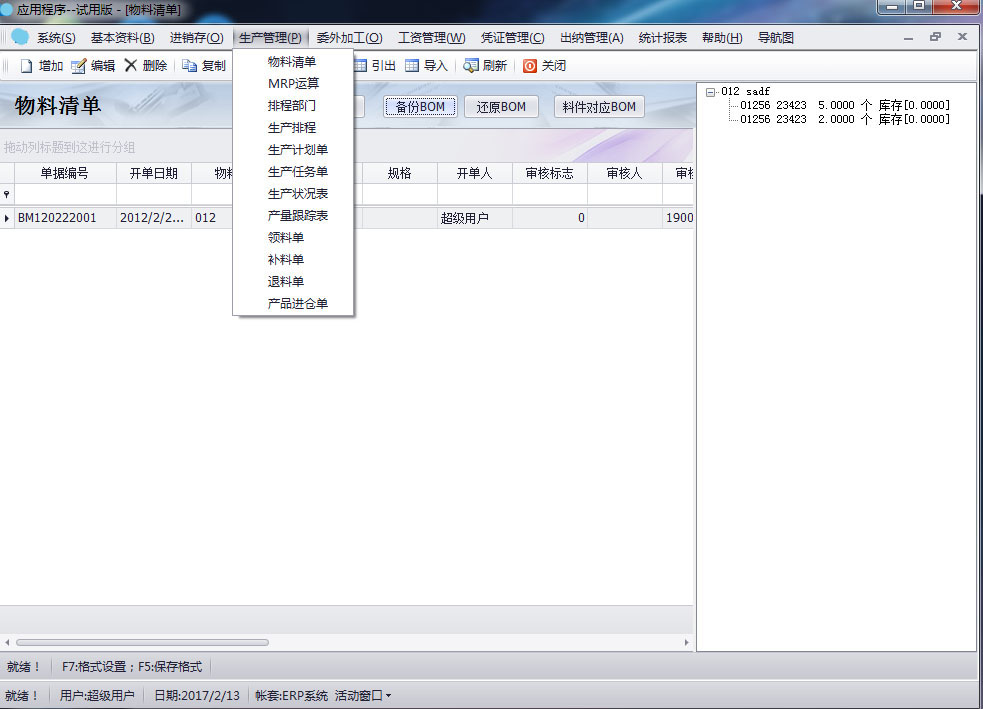983x709 pixels.
Task: Select the row indicator arrow for BM120222001
Action: [7, 218]
